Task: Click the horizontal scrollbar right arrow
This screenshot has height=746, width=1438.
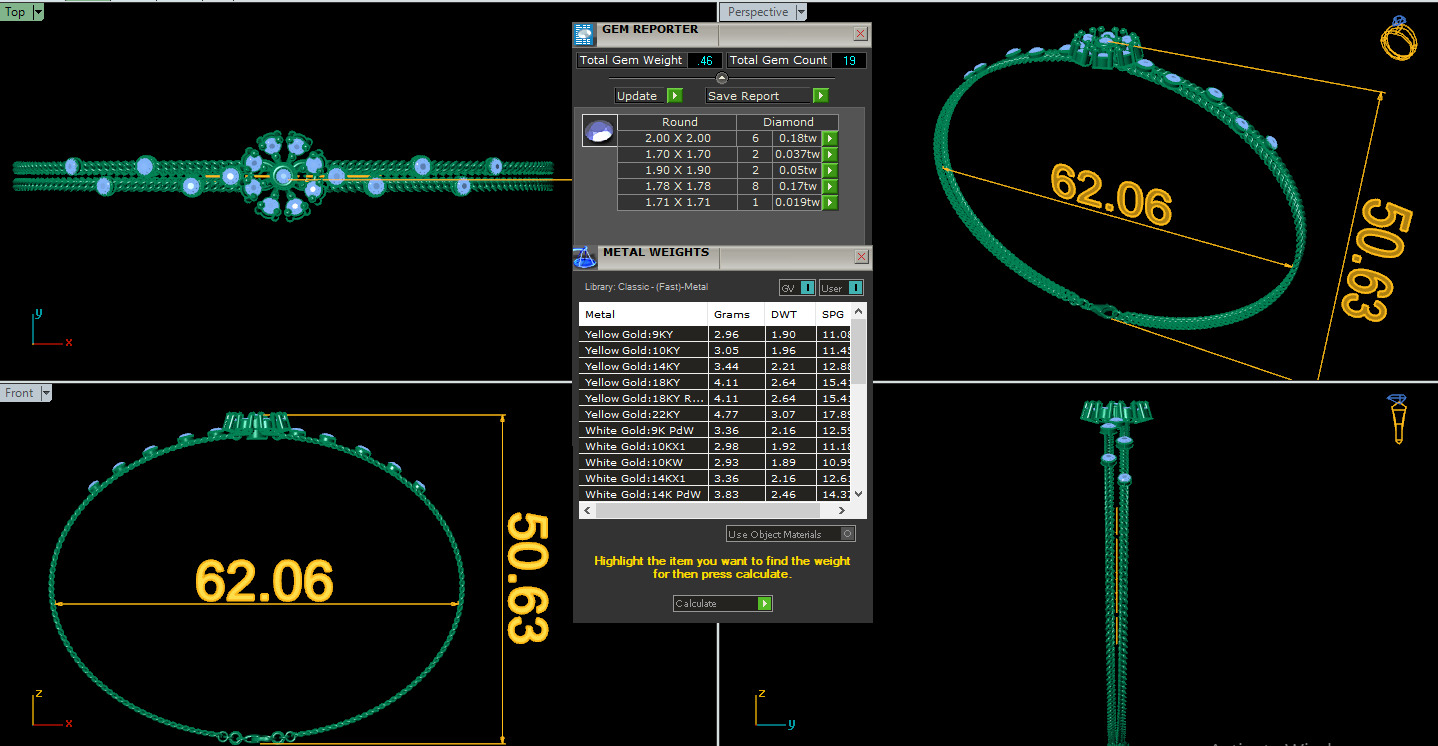Action: pos(842,510)
